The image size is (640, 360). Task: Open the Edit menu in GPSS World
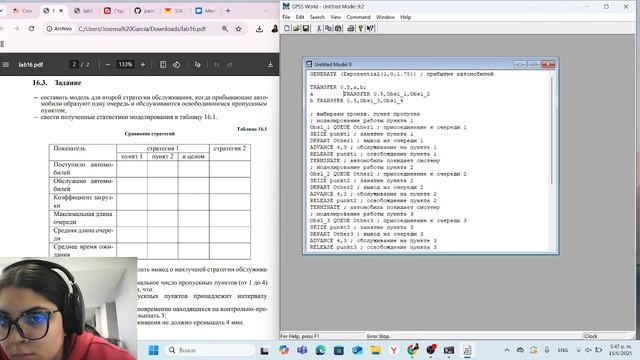(x=300, y=17)
